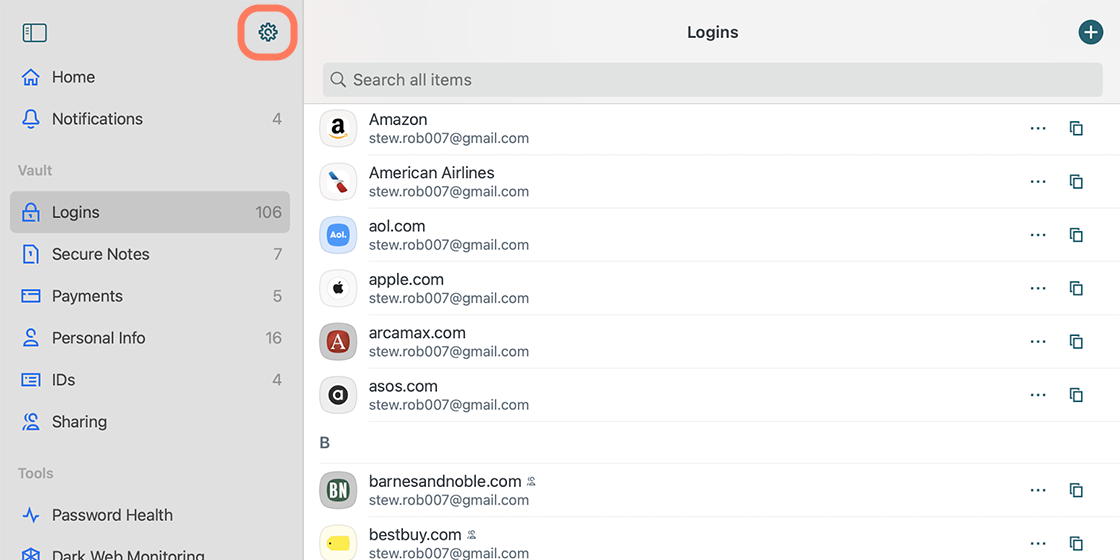Open Secure Notes in sidebar
The image size is (1120, 560).
pyautogui.click(x=150, y=254)
